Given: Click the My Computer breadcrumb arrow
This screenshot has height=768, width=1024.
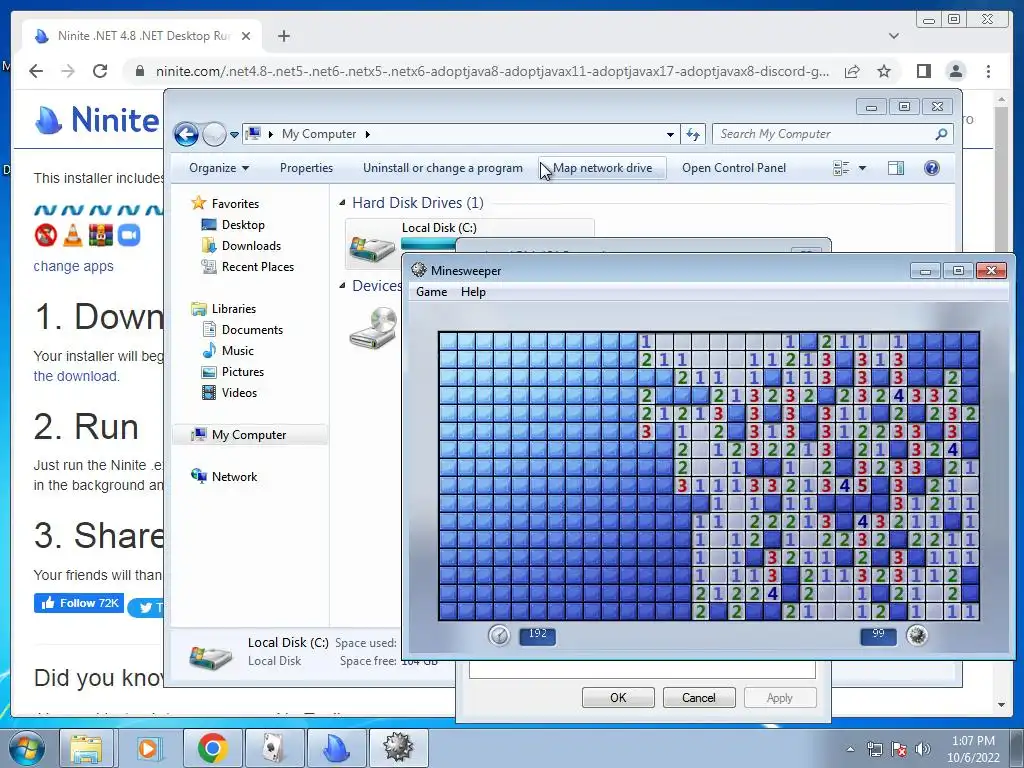Looking at the screenshot, I should (368, 135).
